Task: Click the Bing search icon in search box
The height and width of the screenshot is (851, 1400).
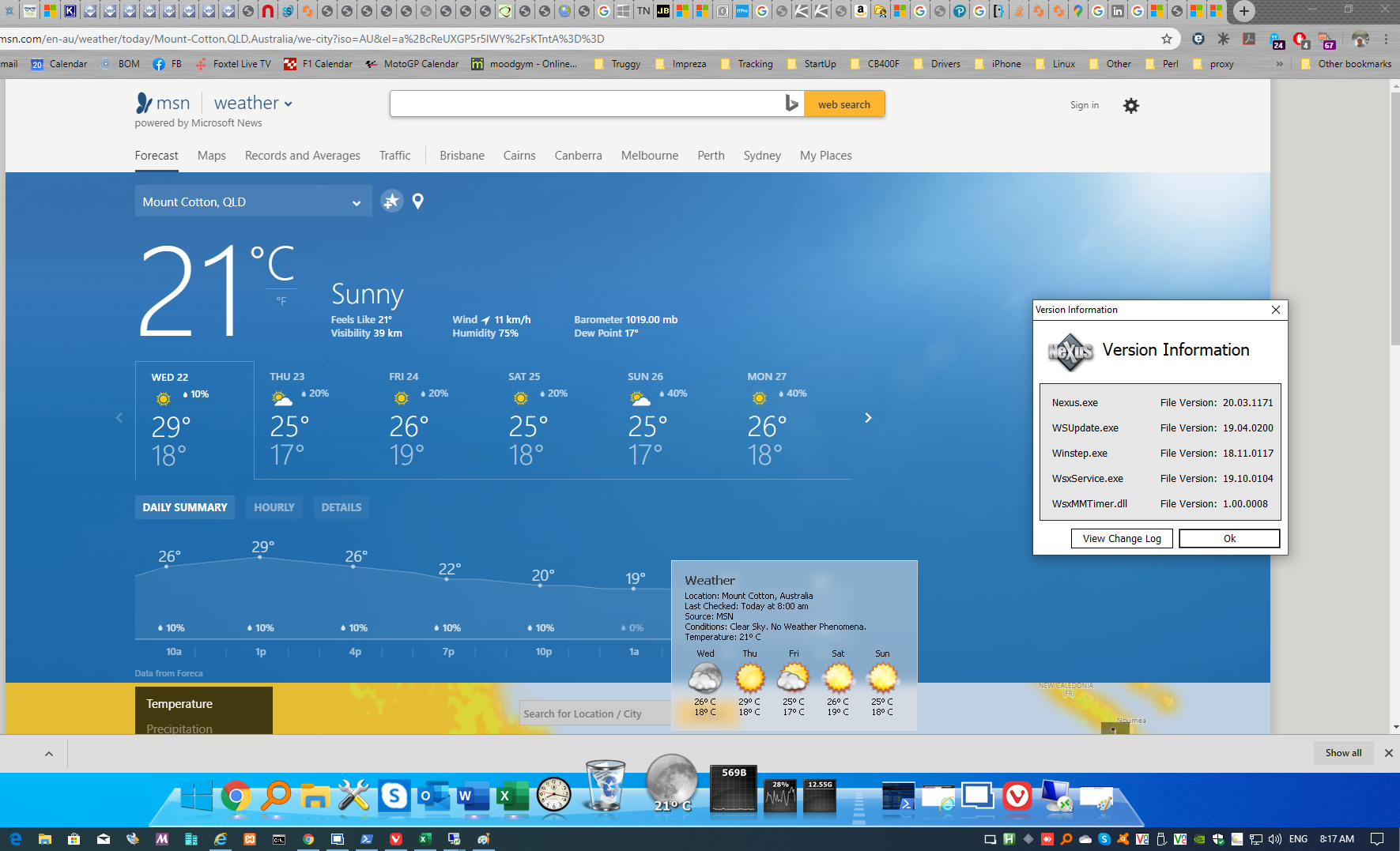Action: (x=791, y=104)
